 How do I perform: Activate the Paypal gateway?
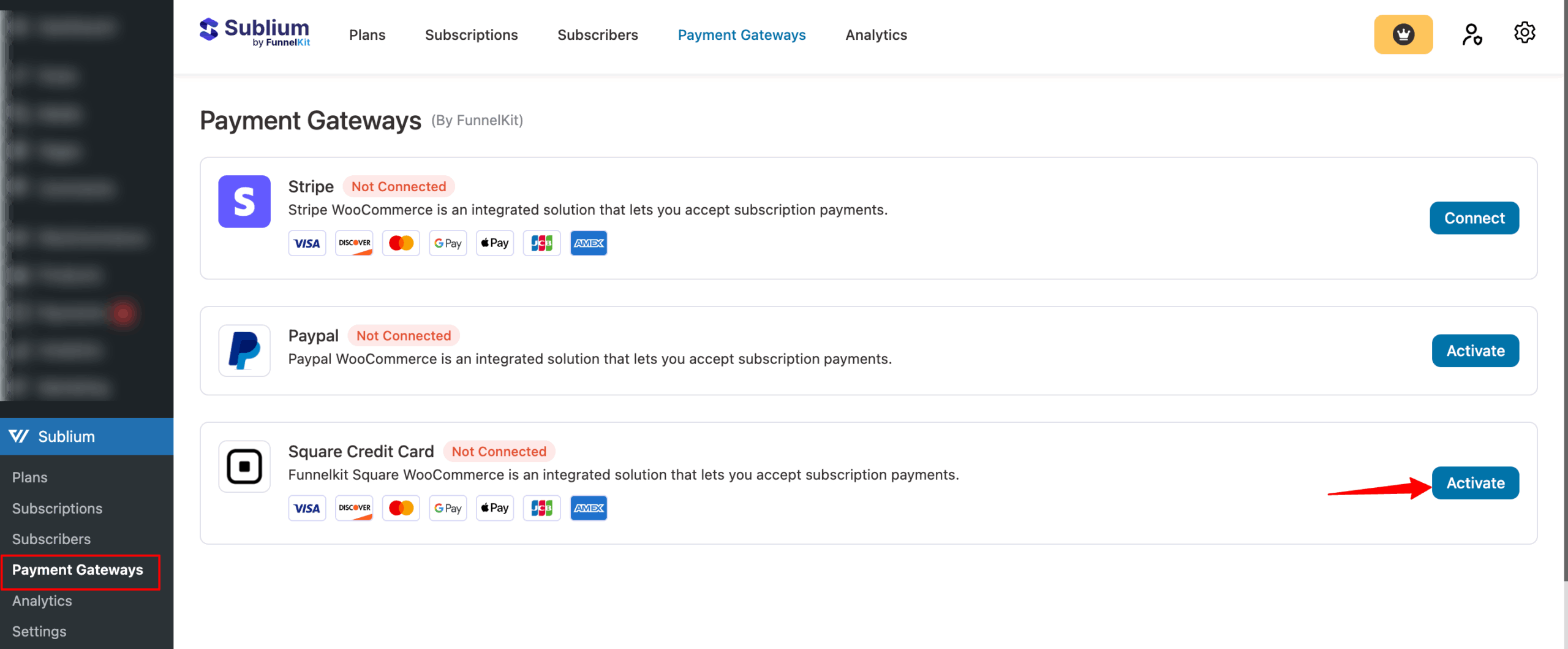[1475, 351]
